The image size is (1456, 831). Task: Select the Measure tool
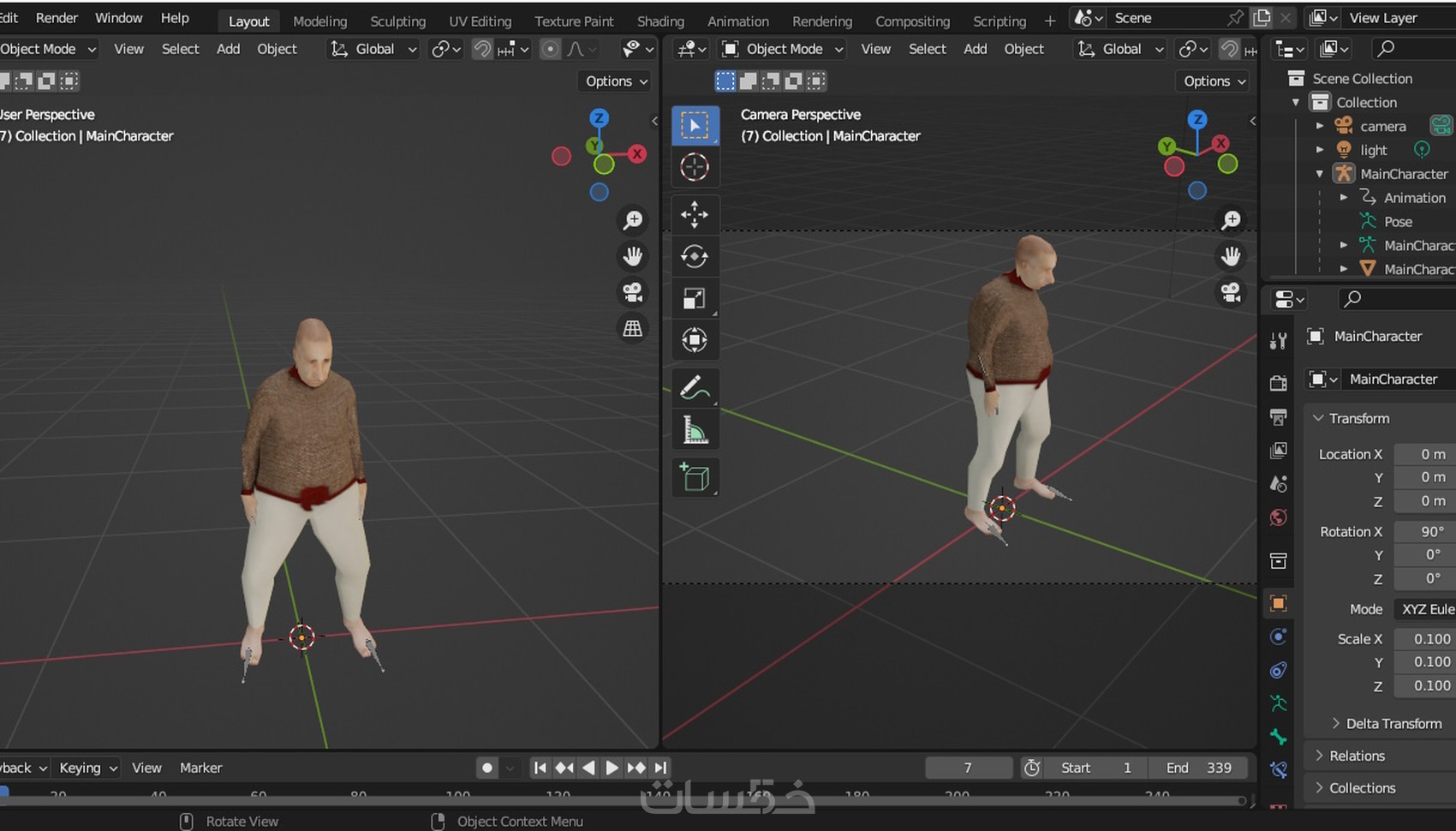point(694,430)
